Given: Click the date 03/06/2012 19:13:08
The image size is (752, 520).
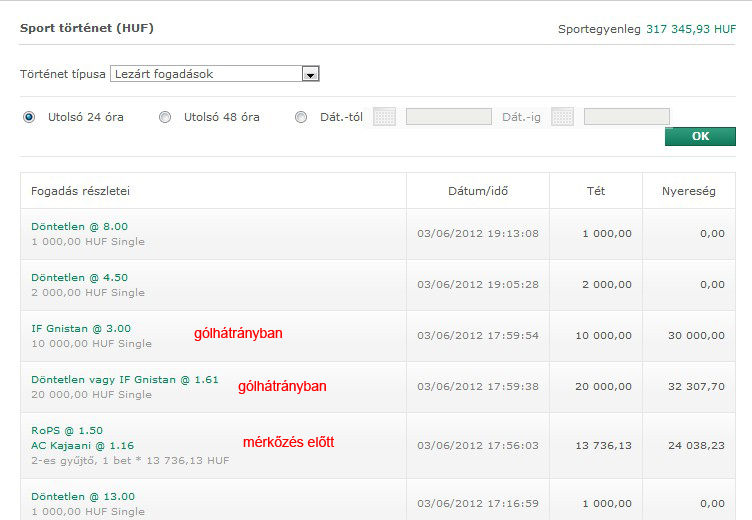Looking at the screenshot, I should [x=478, y=234].
